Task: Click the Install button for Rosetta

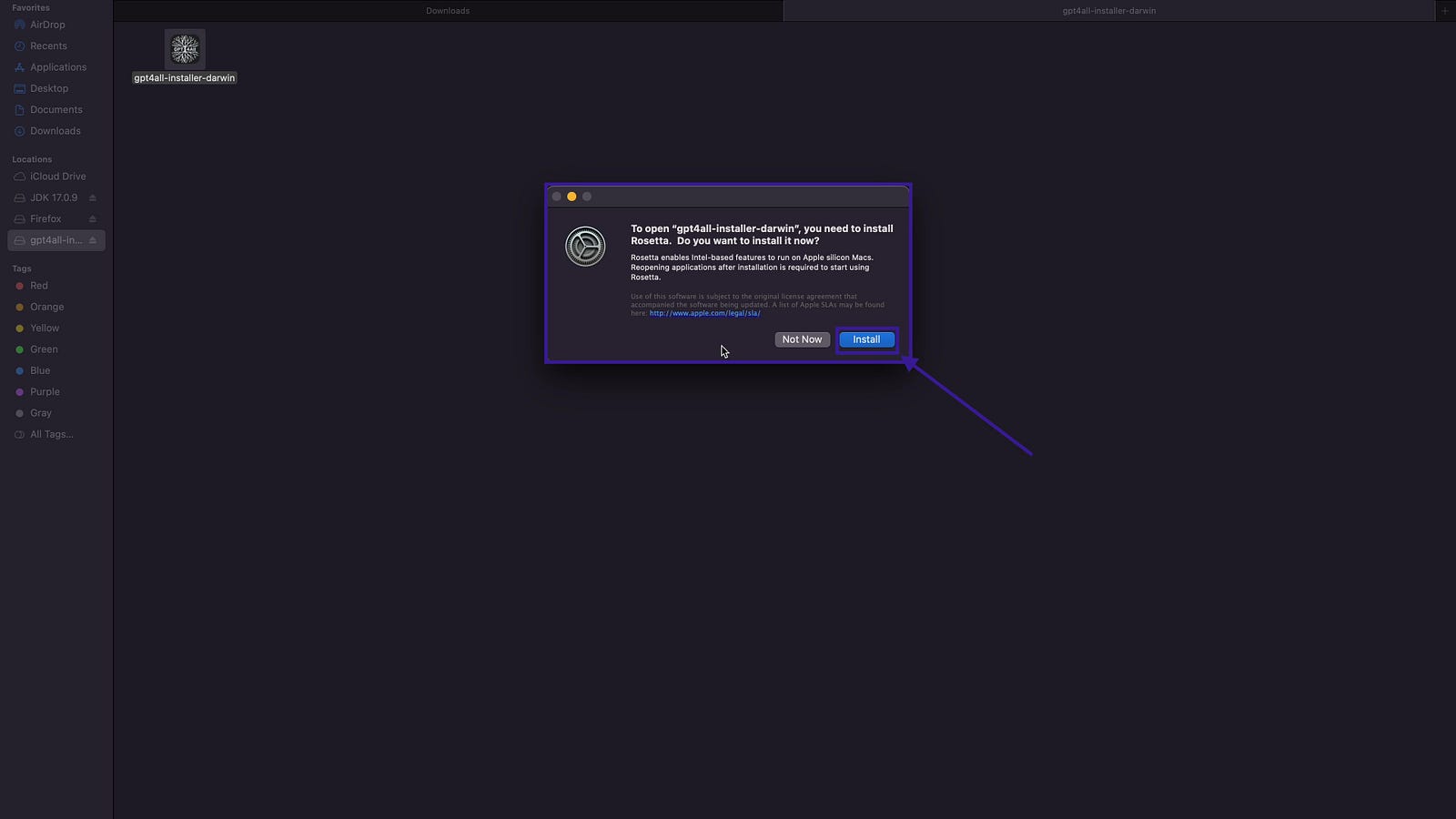Action: click(866, 339)
